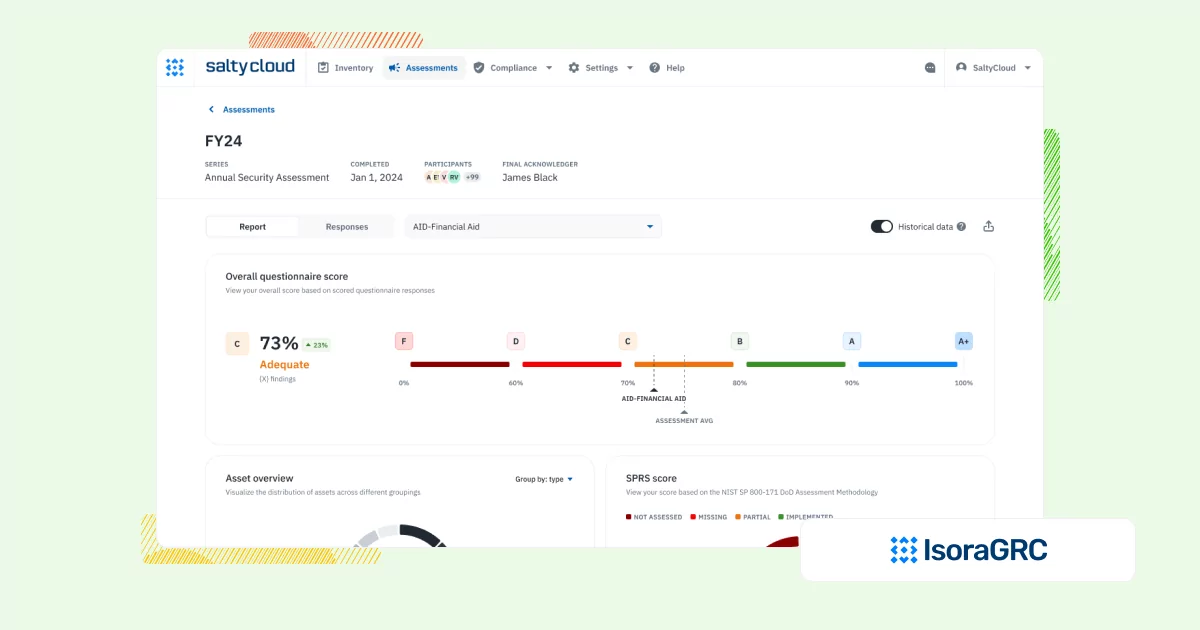Viewport: 1200px width, 630px height.
Task: Click the +99 participants badge
Action: (x=472, y=177)
